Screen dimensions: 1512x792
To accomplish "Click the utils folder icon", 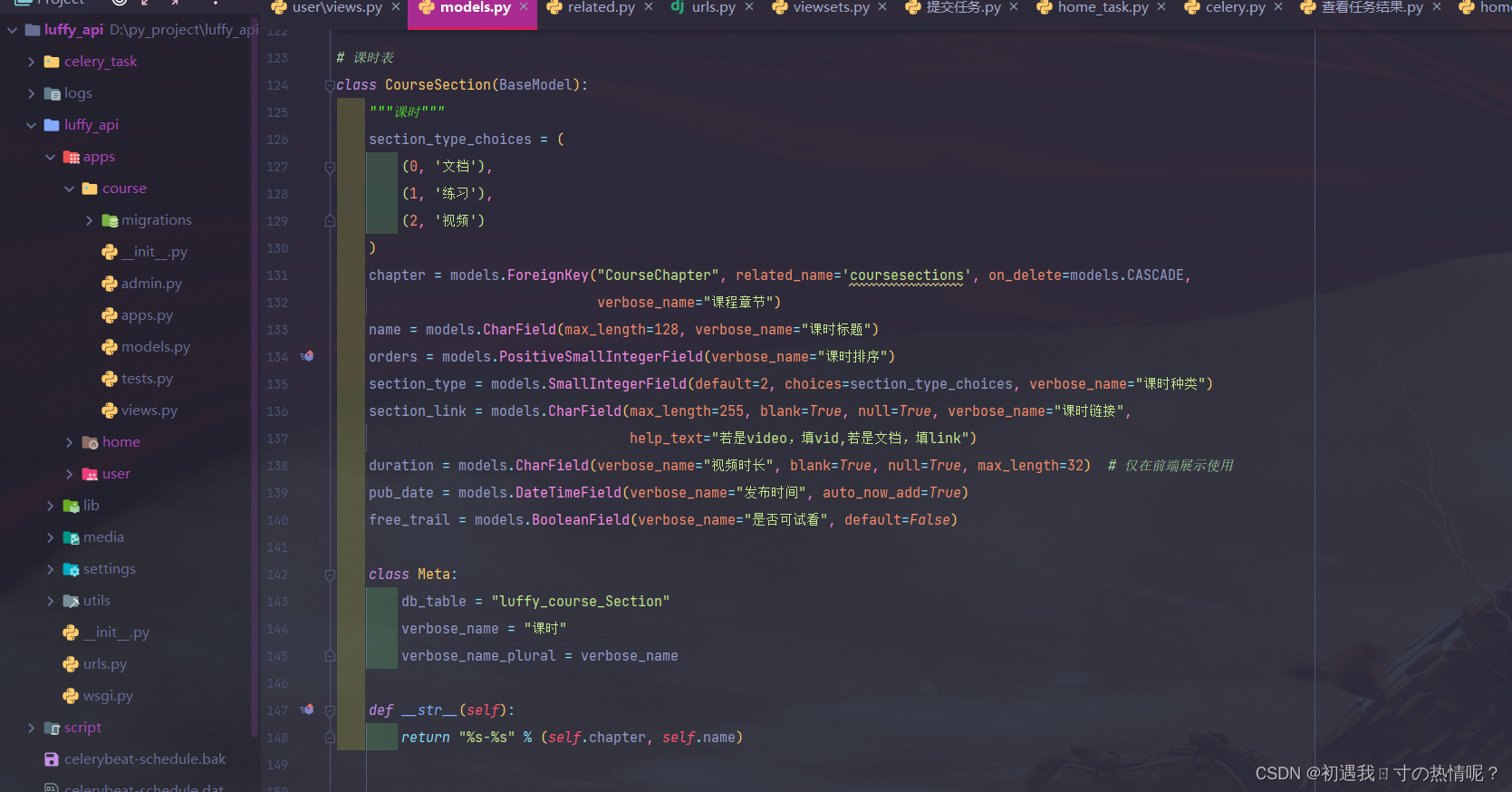I will tap(71, 601).
